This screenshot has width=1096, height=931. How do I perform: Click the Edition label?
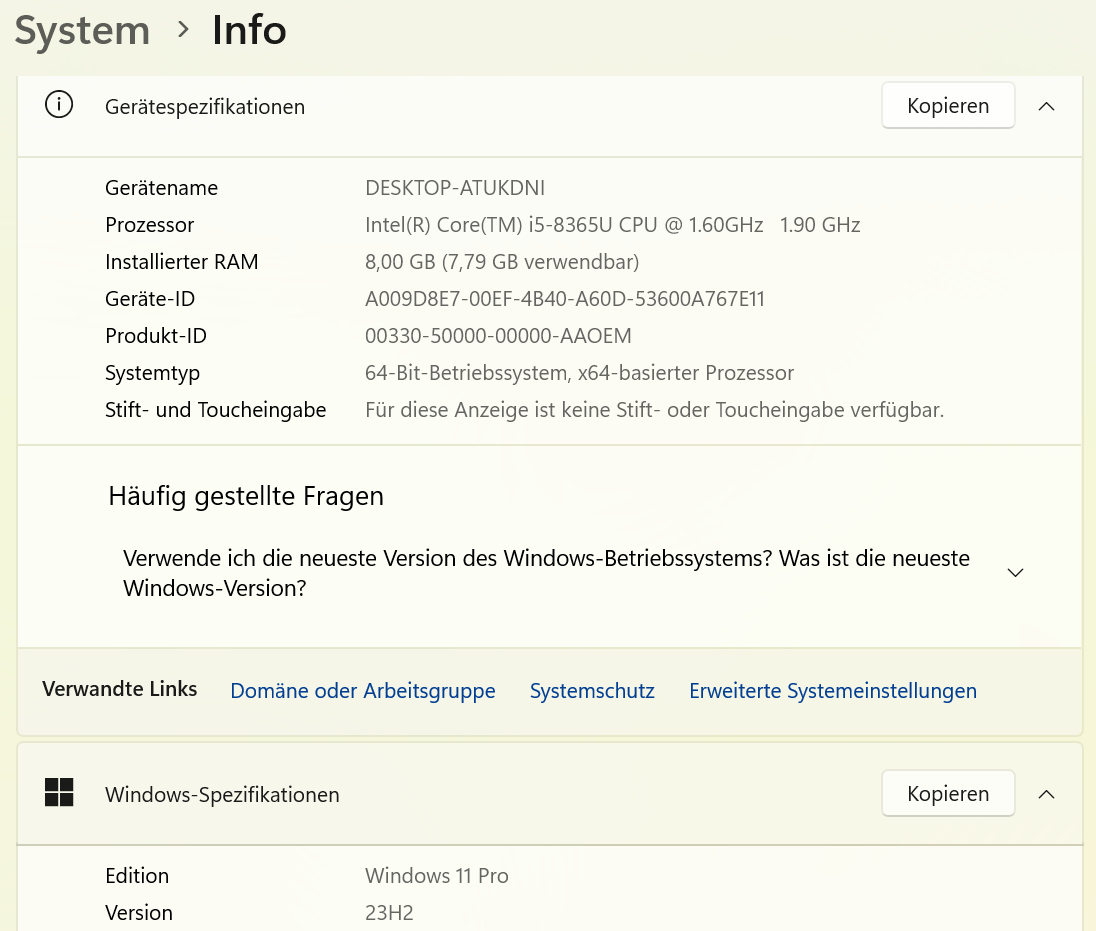[x=137, y=876]
